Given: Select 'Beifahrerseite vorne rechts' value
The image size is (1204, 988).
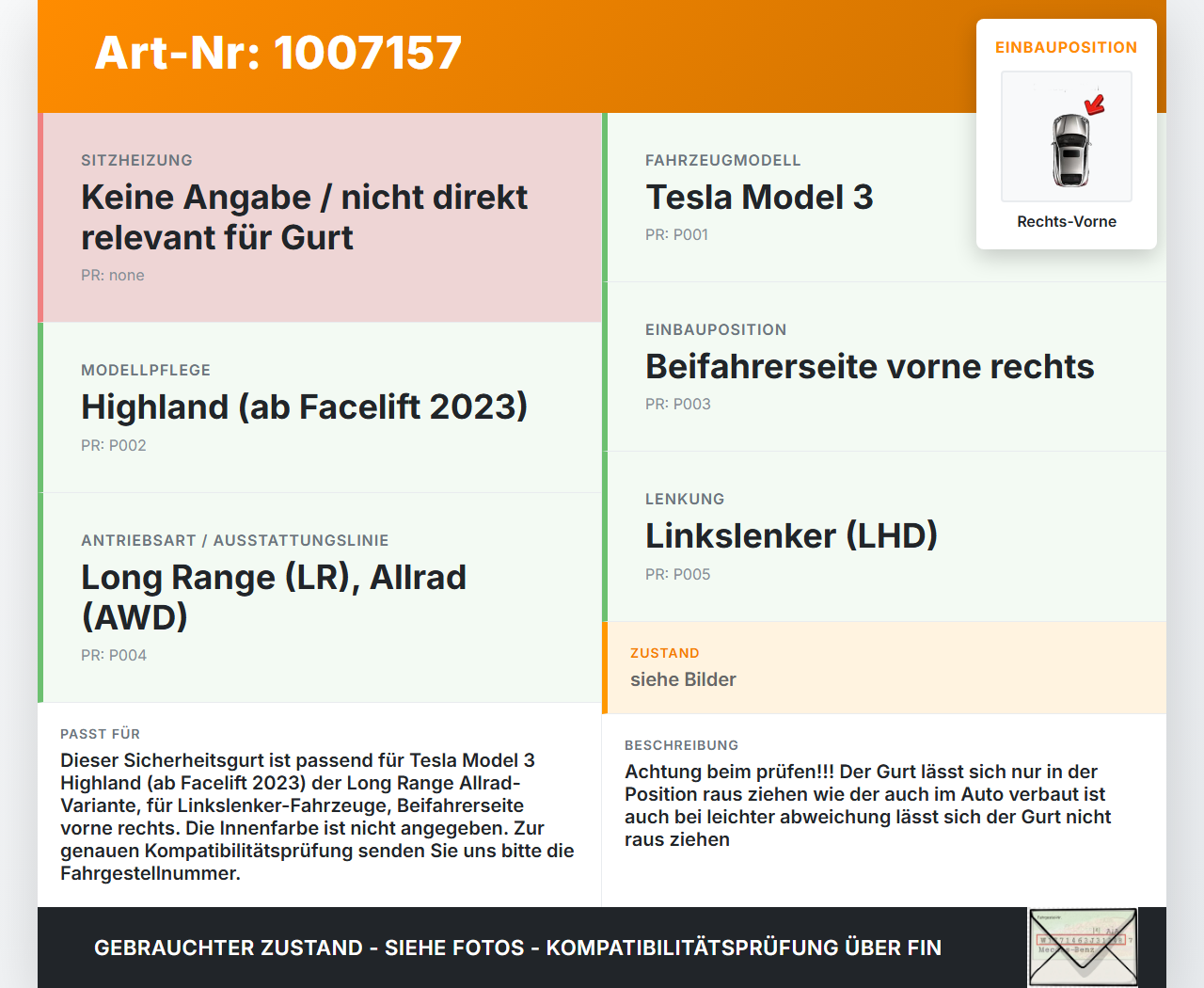Looking at the screenshot, I should tap(870, 367).
